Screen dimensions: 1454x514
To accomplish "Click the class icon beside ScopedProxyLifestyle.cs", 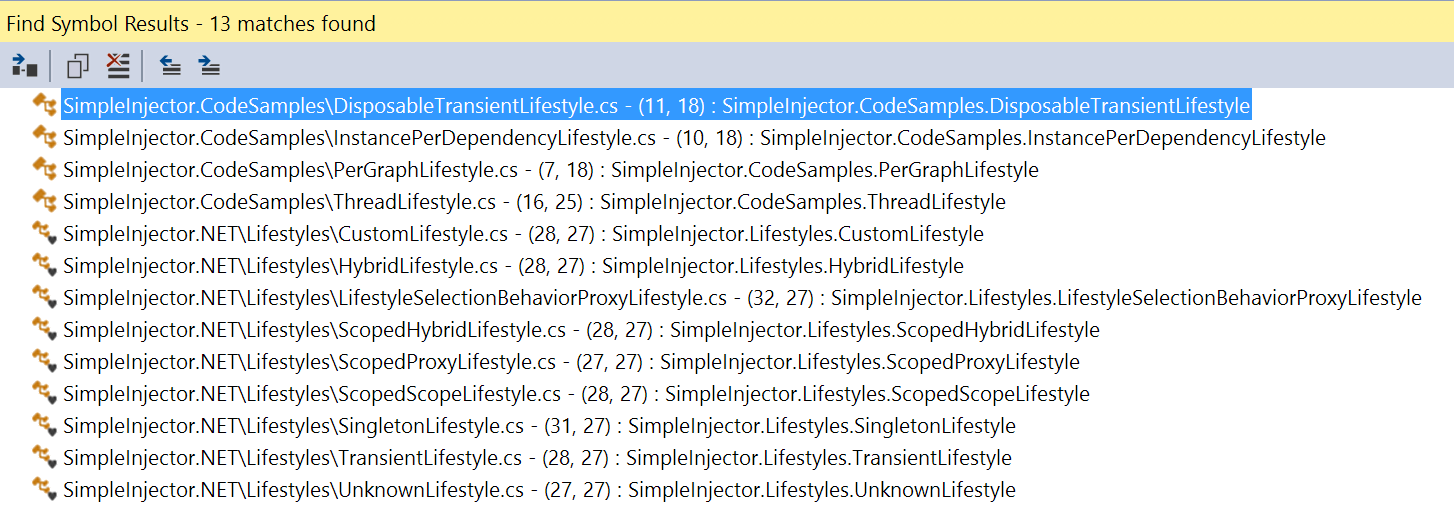I will tap(44, 361).
